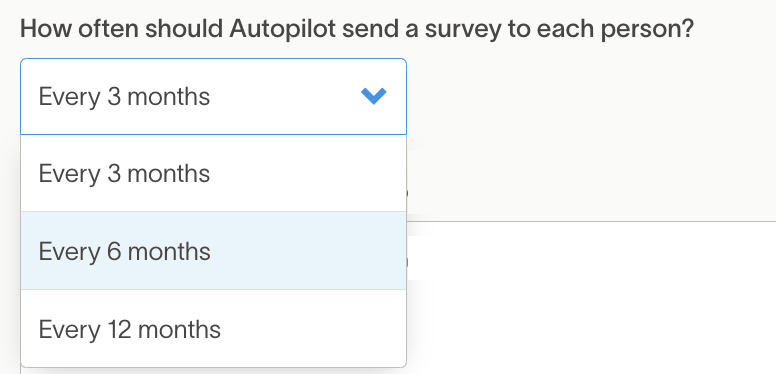Click the selected Every 3 months value box

(x=213, y=96)
